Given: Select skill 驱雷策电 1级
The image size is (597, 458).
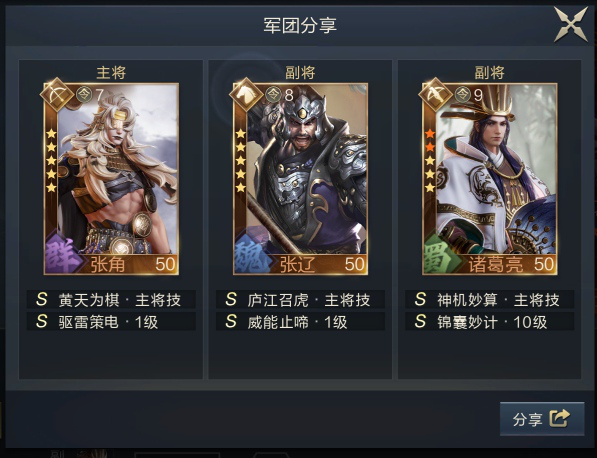Looking at the screenshot, I should pos(111,322).
